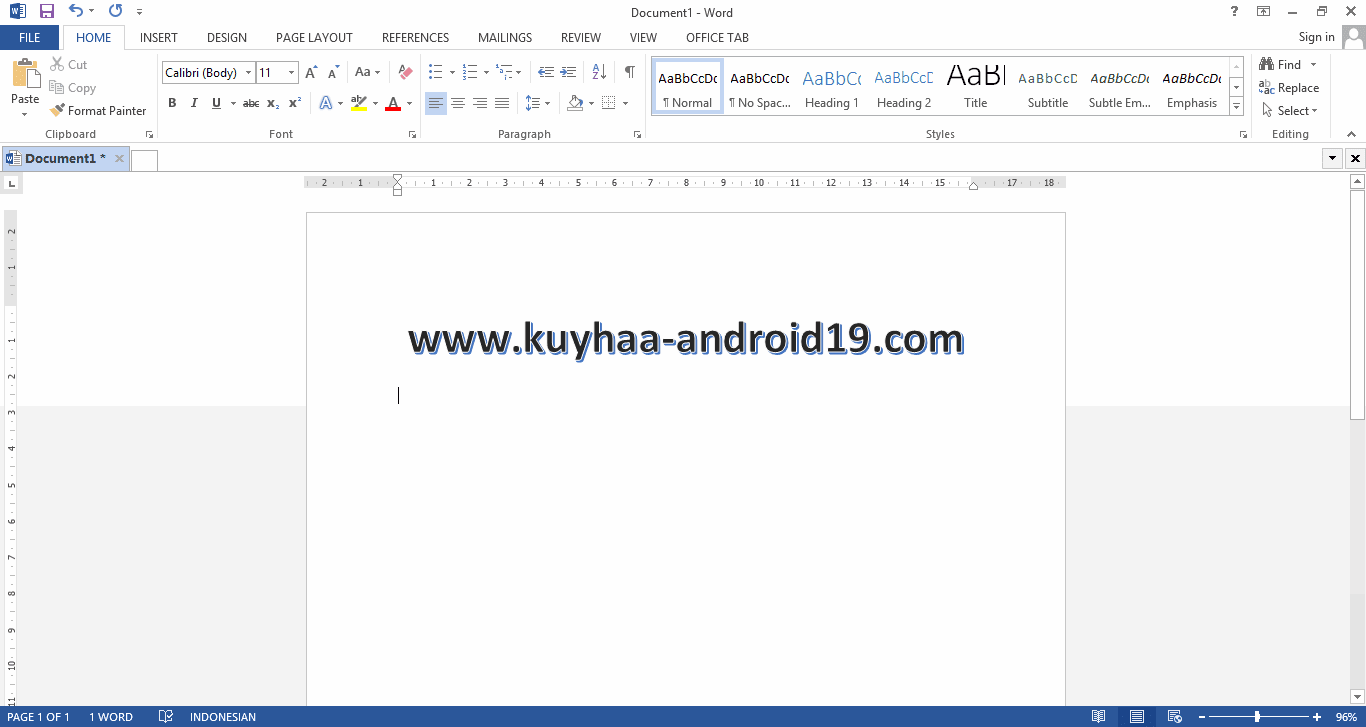Apply subscript formatting
Viewport: 1366px width, 727px height.
pyautogui.click(x=273, y=103)
